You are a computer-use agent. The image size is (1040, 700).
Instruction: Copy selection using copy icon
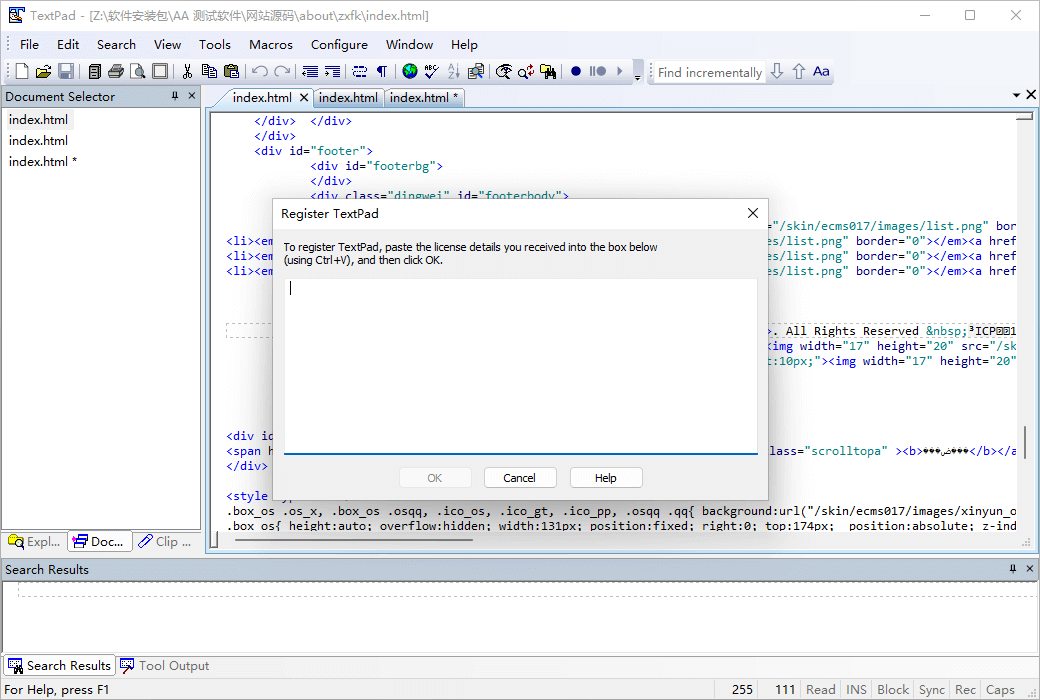pyautogui.click(x=209, y=71)
